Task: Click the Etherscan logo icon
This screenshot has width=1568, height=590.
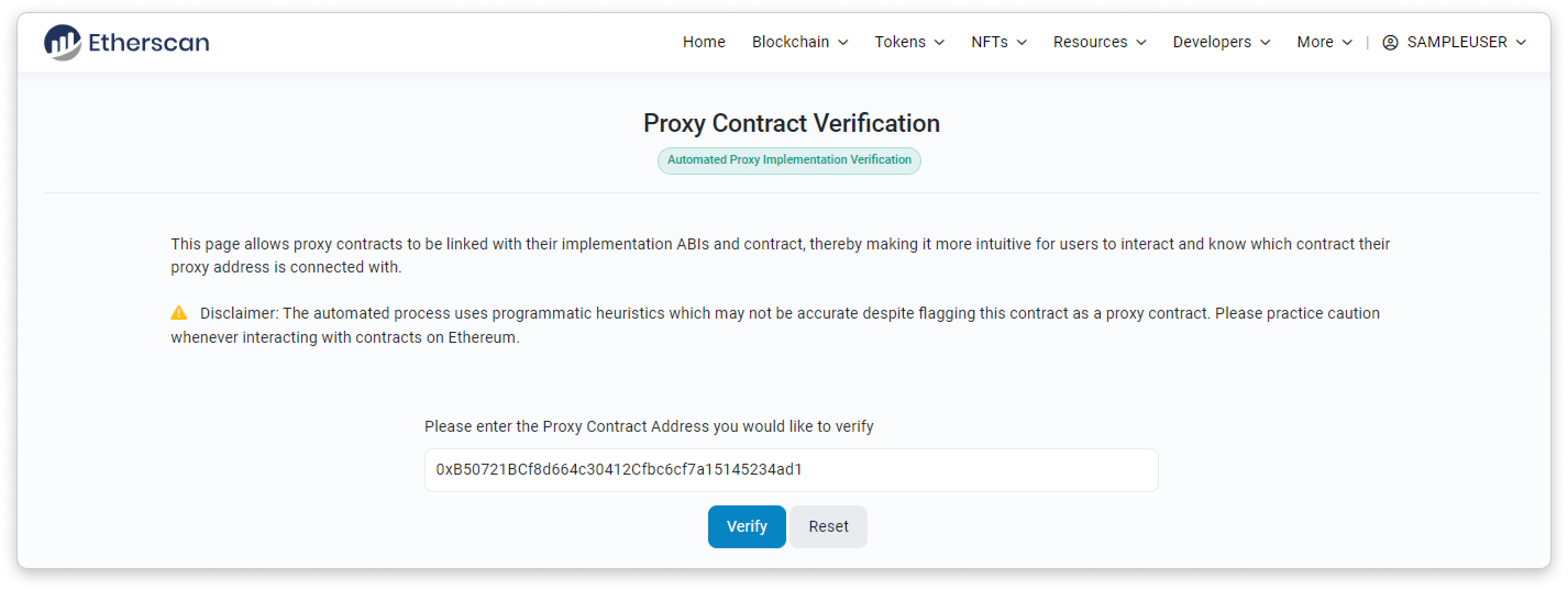Action: (x=62, y=43)
